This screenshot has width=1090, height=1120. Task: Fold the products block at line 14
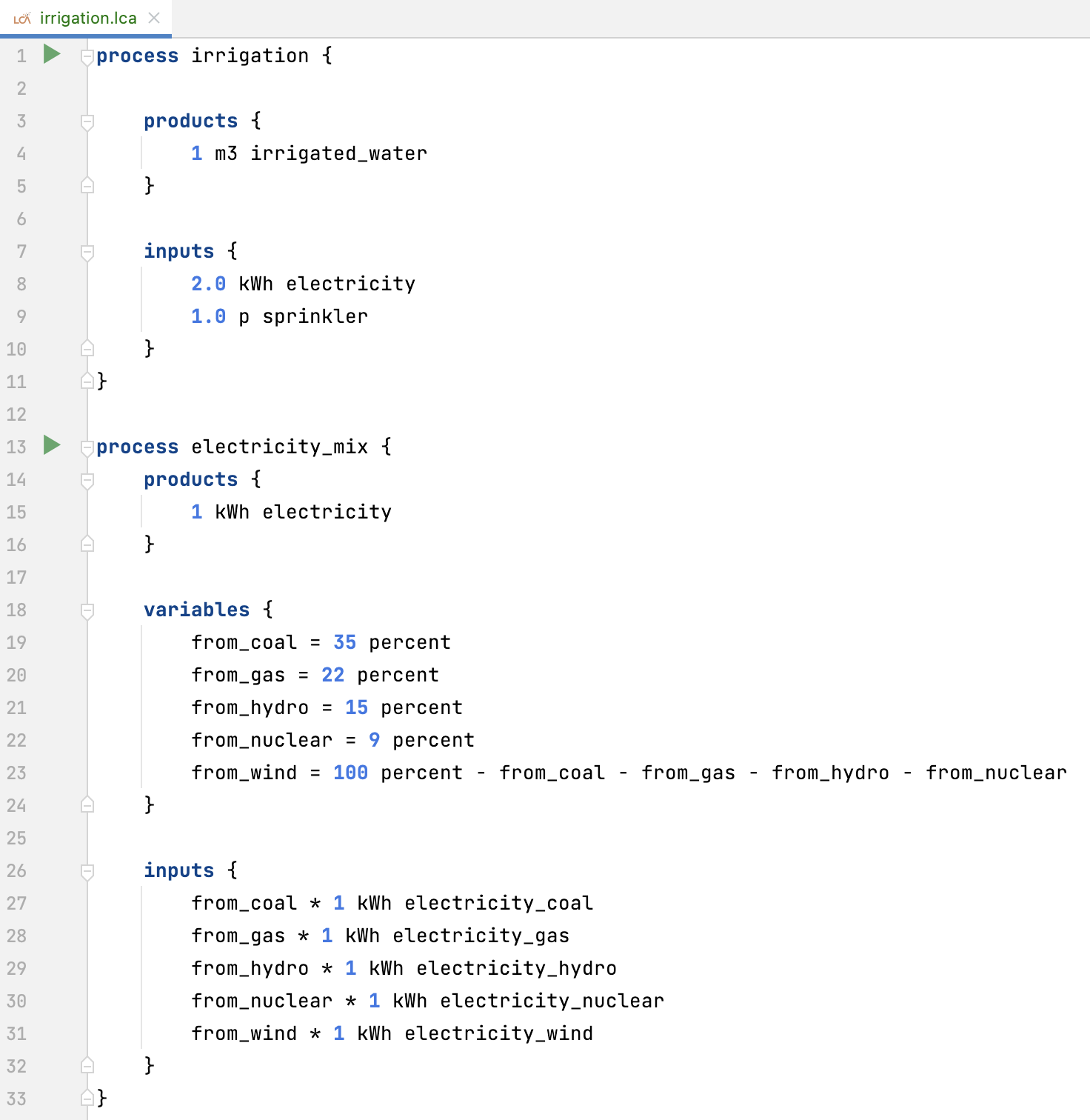(x=87, y=480)
